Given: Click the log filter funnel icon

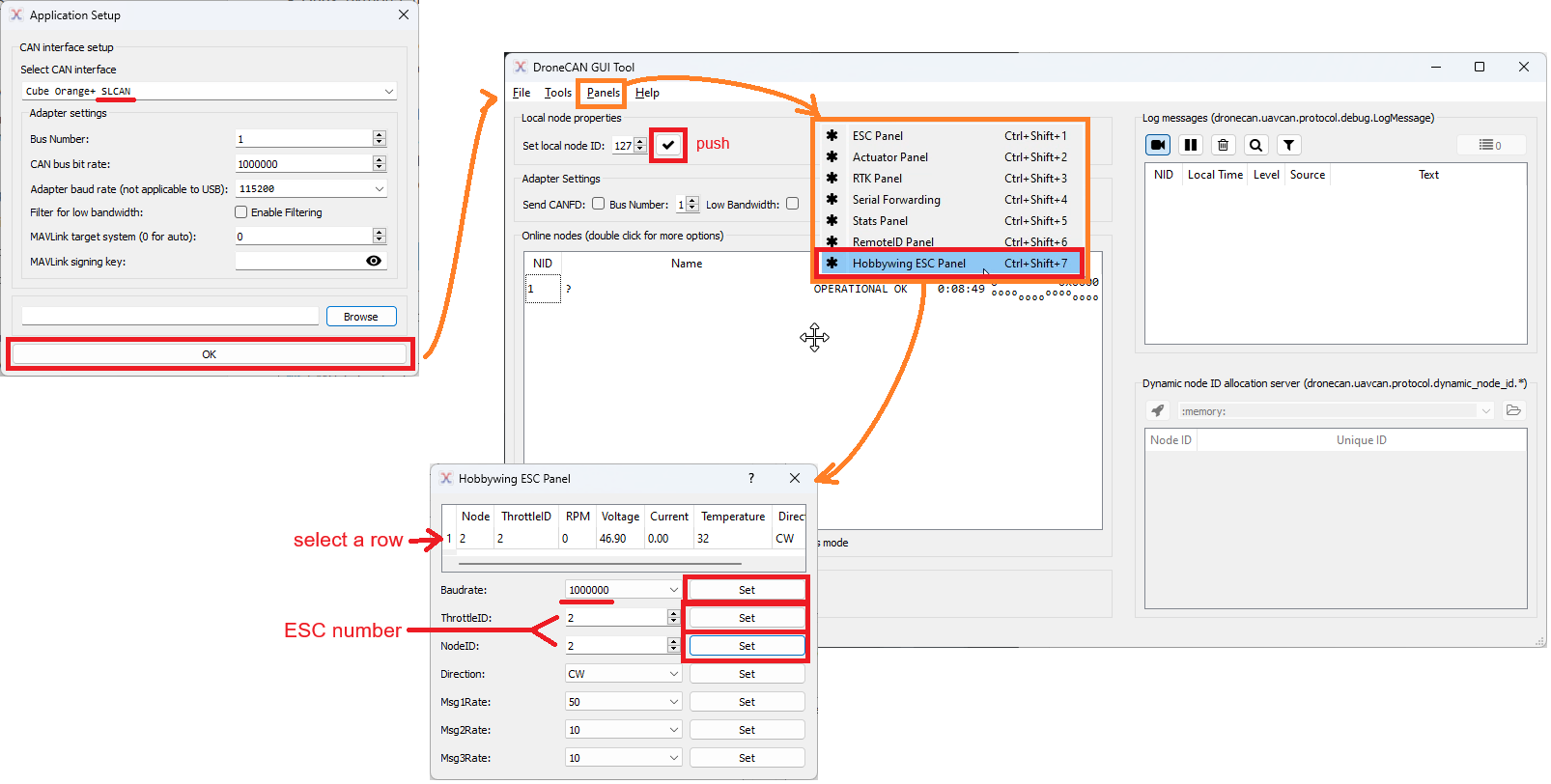Looking at the screenshot, I should (x=1288, y=145).
